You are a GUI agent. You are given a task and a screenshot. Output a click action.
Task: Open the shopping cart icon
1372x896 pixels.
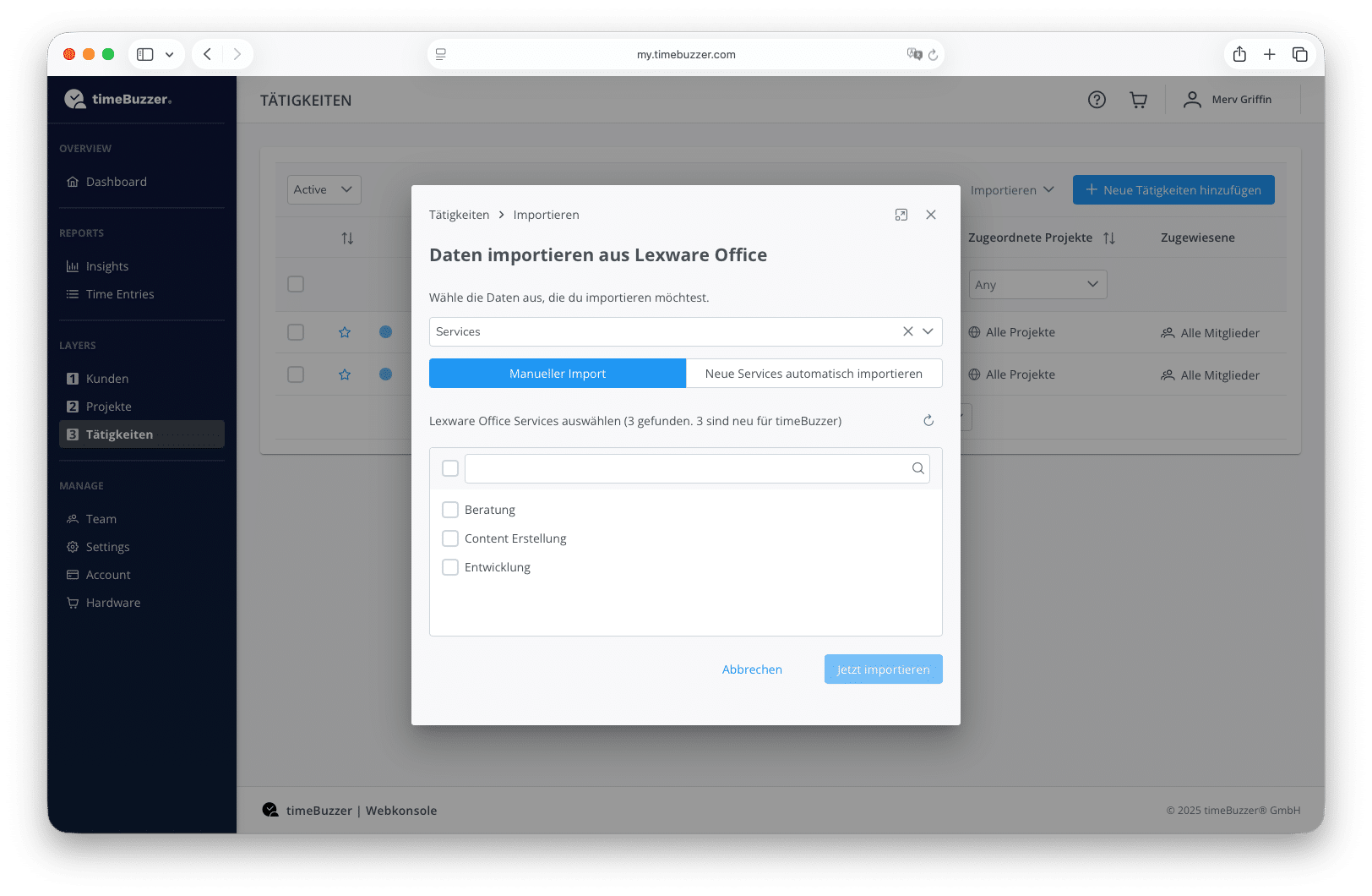pyautogui.click(x=1138, y=100)
